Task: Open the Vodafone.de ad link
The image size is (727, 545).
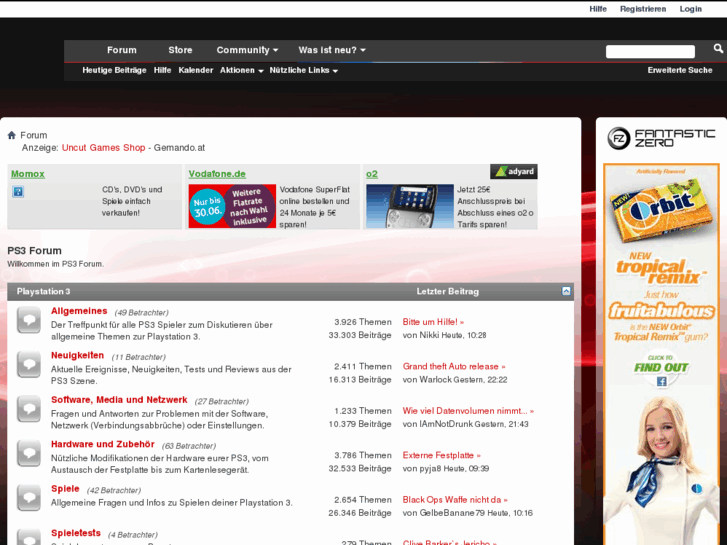Action: click(x=217, y=174)
